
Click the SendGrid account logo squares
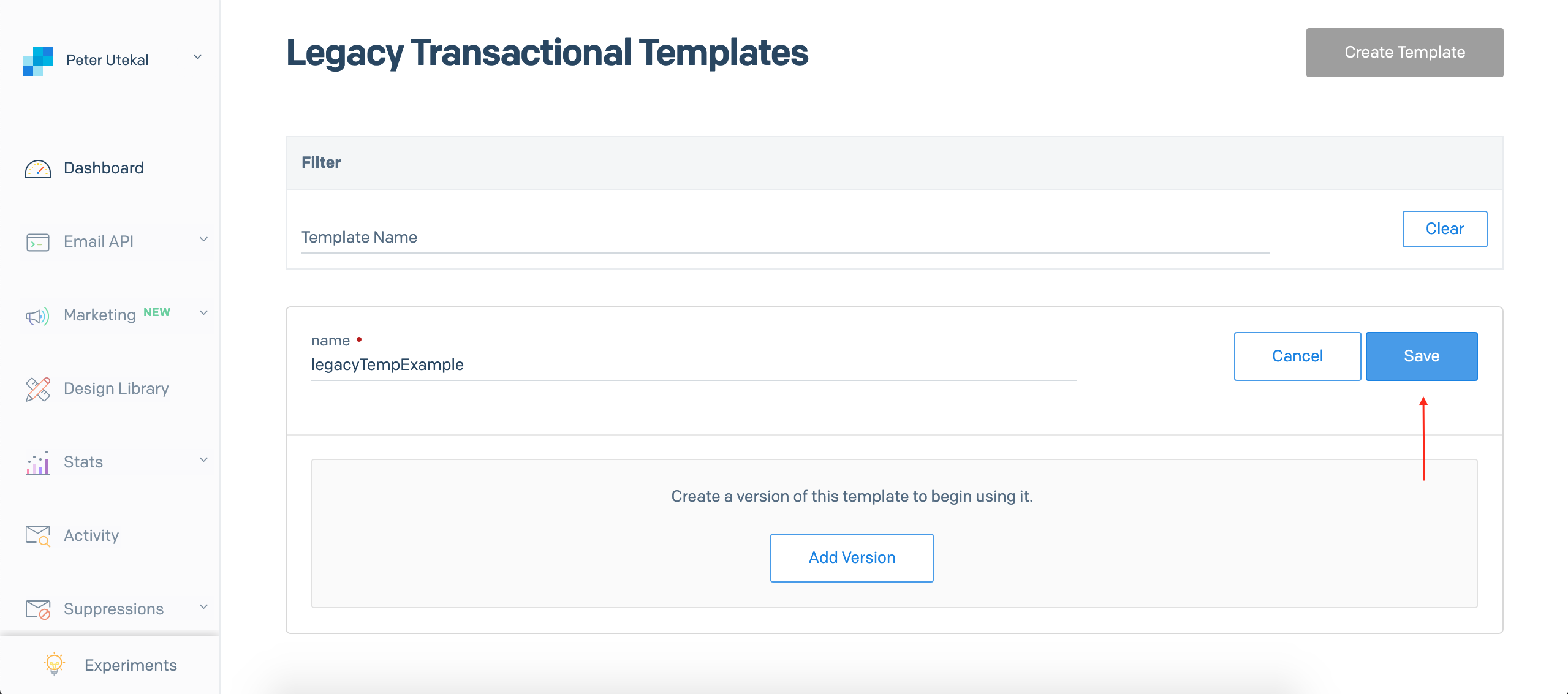tap(38, 59)
